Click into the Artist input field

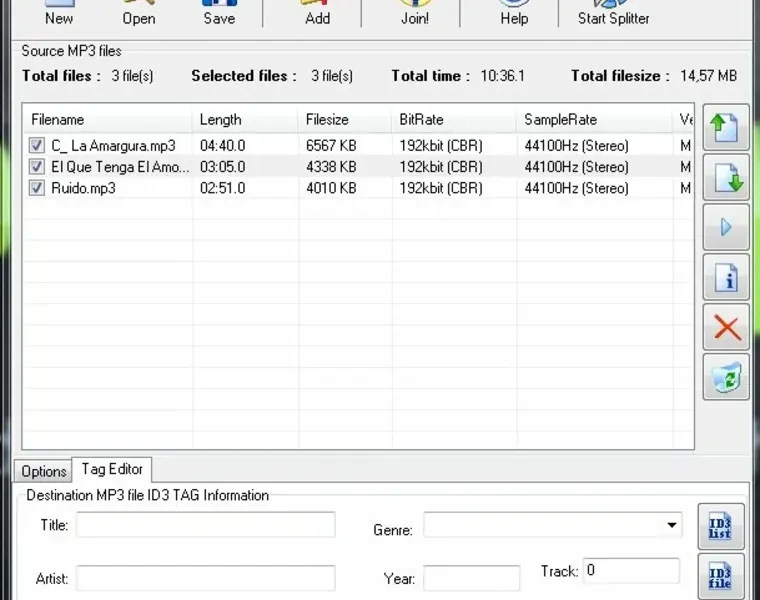point(206,578)
